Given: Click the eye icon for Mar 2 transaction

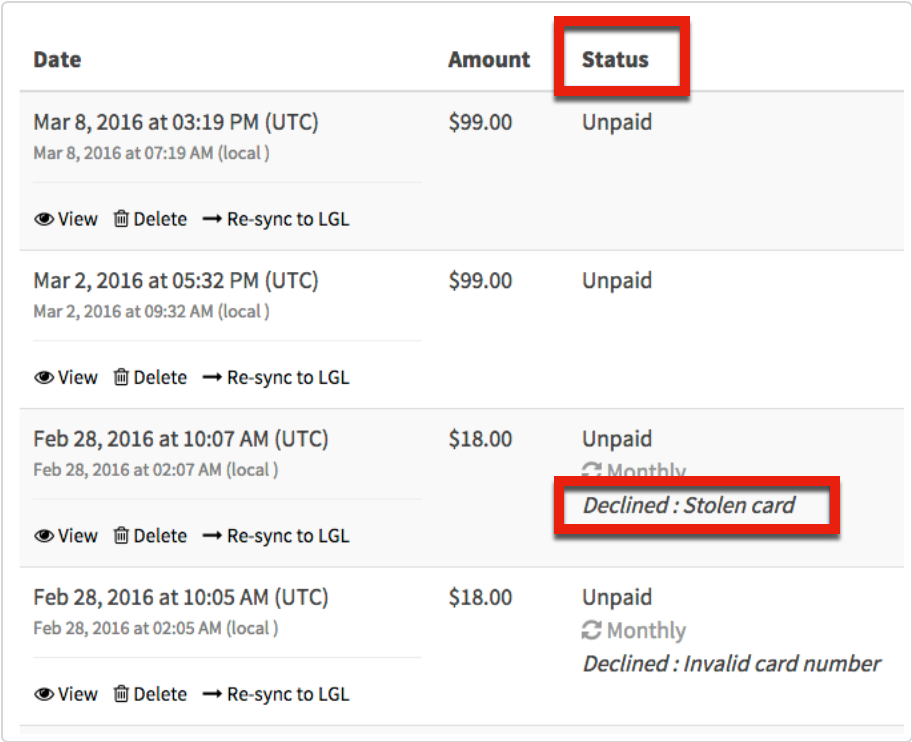Looking at the screenshot, I should pos(44,377).
